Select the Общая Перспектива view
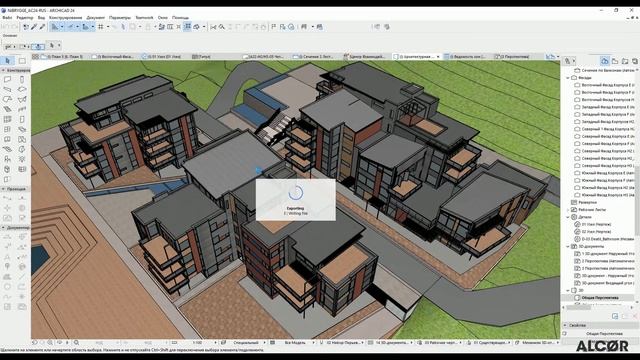This screenshot has height=360, width=640. [600, 298]
